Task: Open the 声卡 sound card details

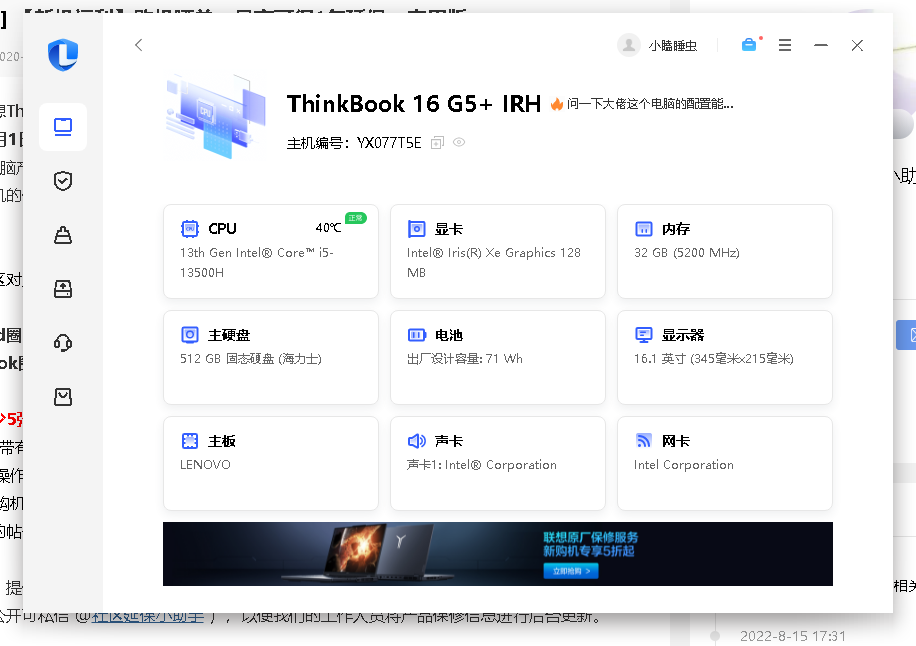Action: pyautogui.click(x=498, y=463)
